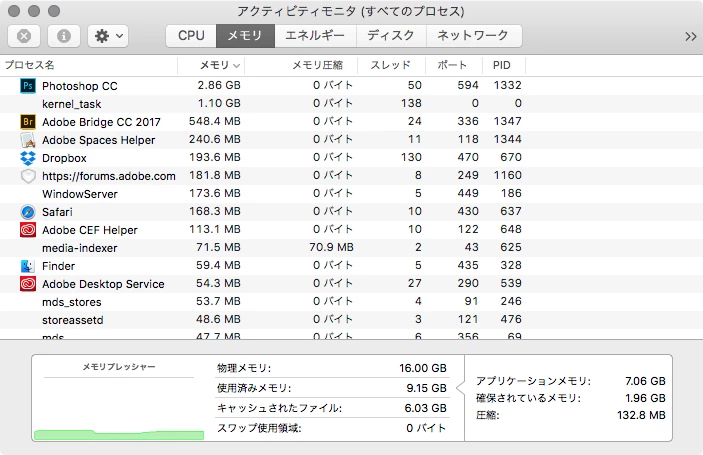The width and height of the screenshot is (703, 455).
Task: Select the WindowServer process
Action: (x=80, y=194)
